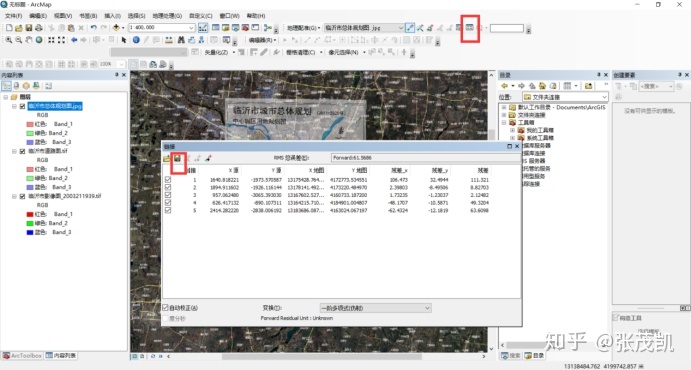The image size is (691, 370).
Task: Open the 编辑(E) menu
Action: [x=38, y=16]
